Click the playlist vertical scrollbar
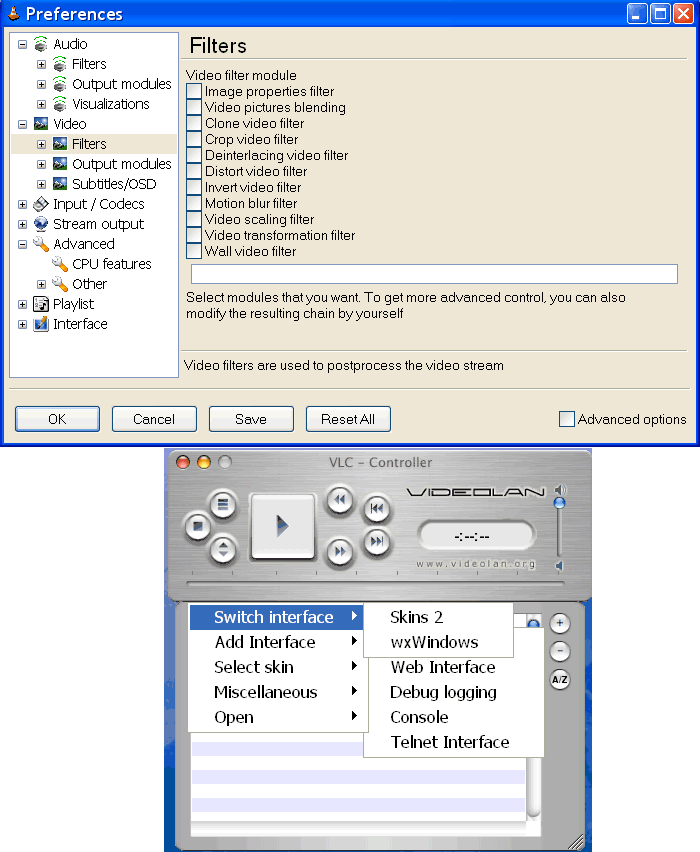The image size is (700, 852). (534, 788)
